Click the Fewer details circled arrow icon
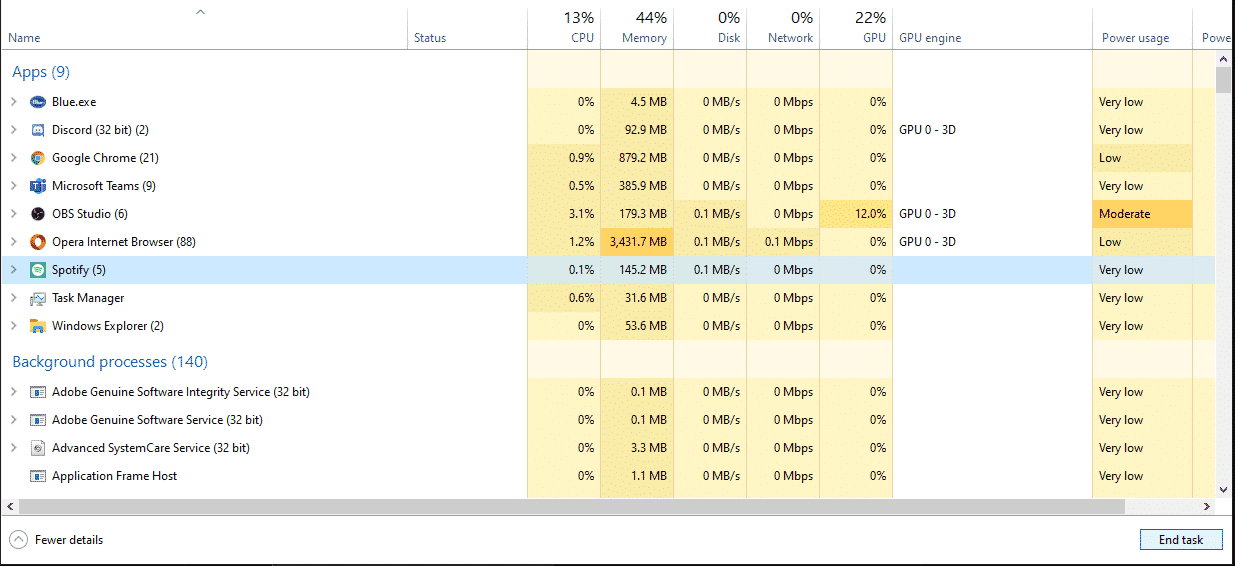The width and height of the screenshot is (1235, 566). point(18,540)
